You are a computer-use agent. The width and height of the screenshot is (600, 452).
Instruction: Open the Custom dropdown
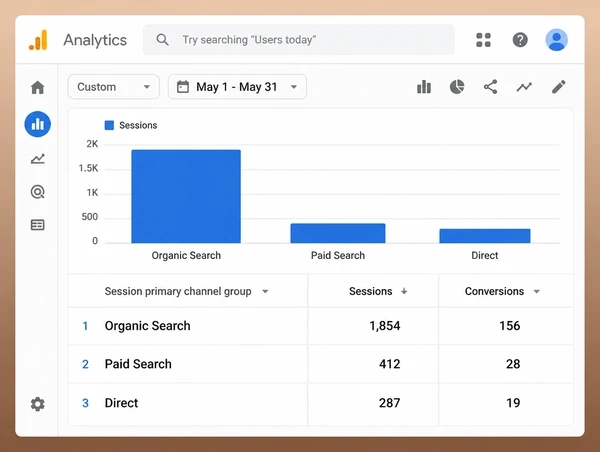[114, 87]
